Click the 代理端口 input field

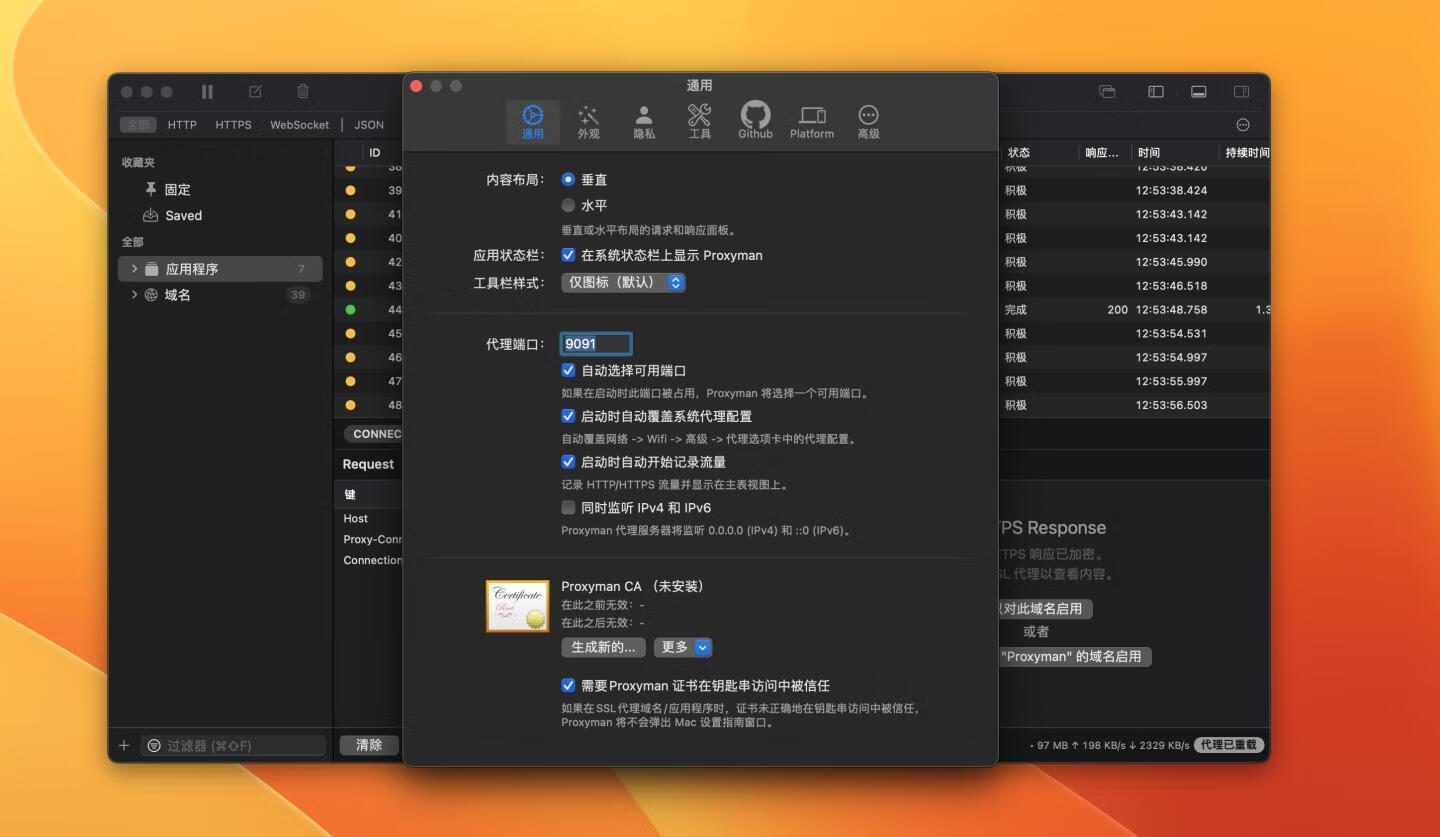[596, 344]
